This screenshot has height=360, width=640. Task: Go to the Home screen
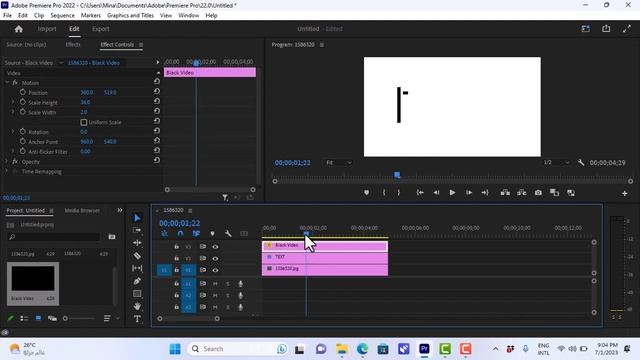tap(19, 29)
